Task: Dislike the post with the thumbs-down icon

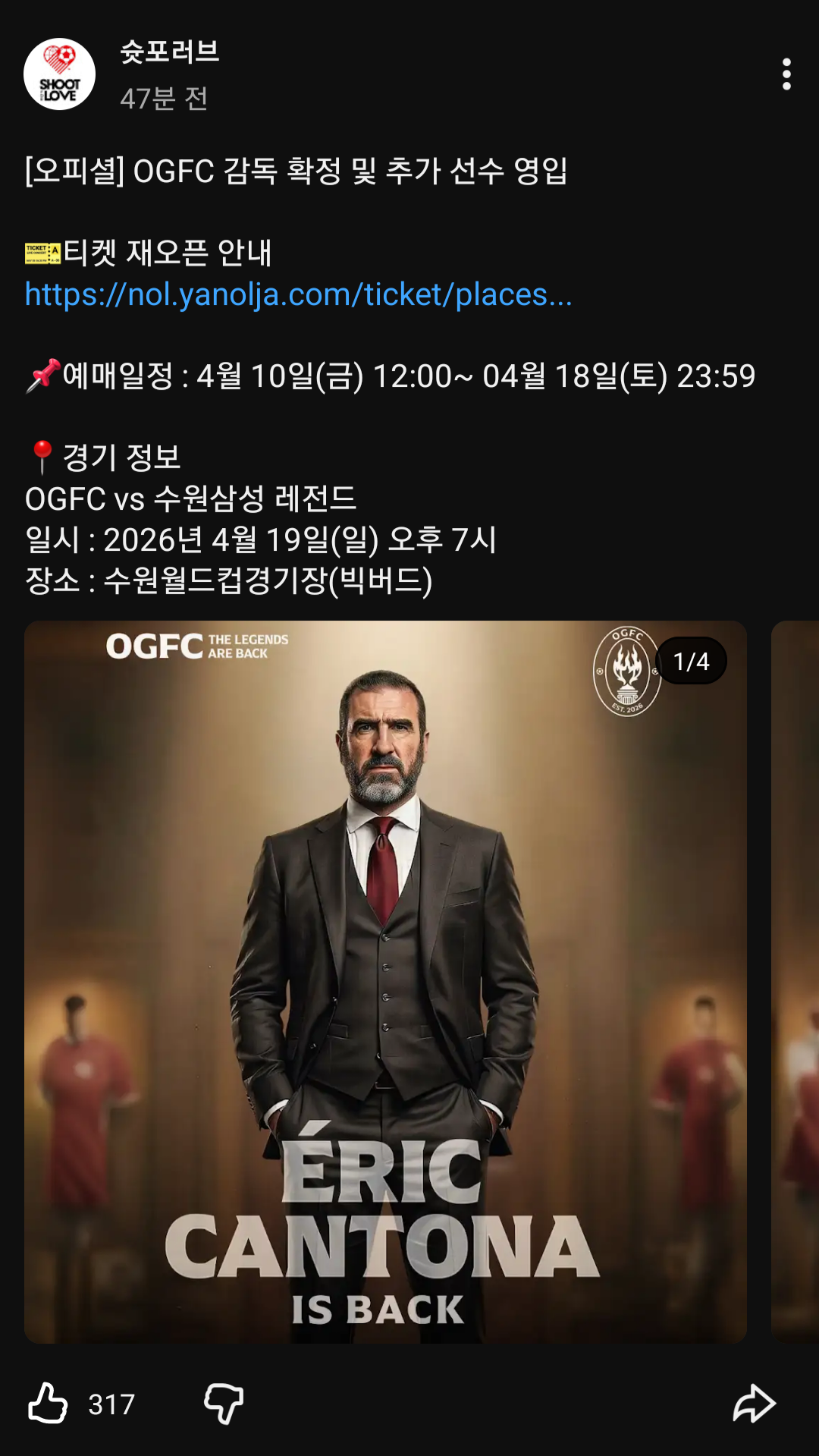Action: (x=224, y=1403)
